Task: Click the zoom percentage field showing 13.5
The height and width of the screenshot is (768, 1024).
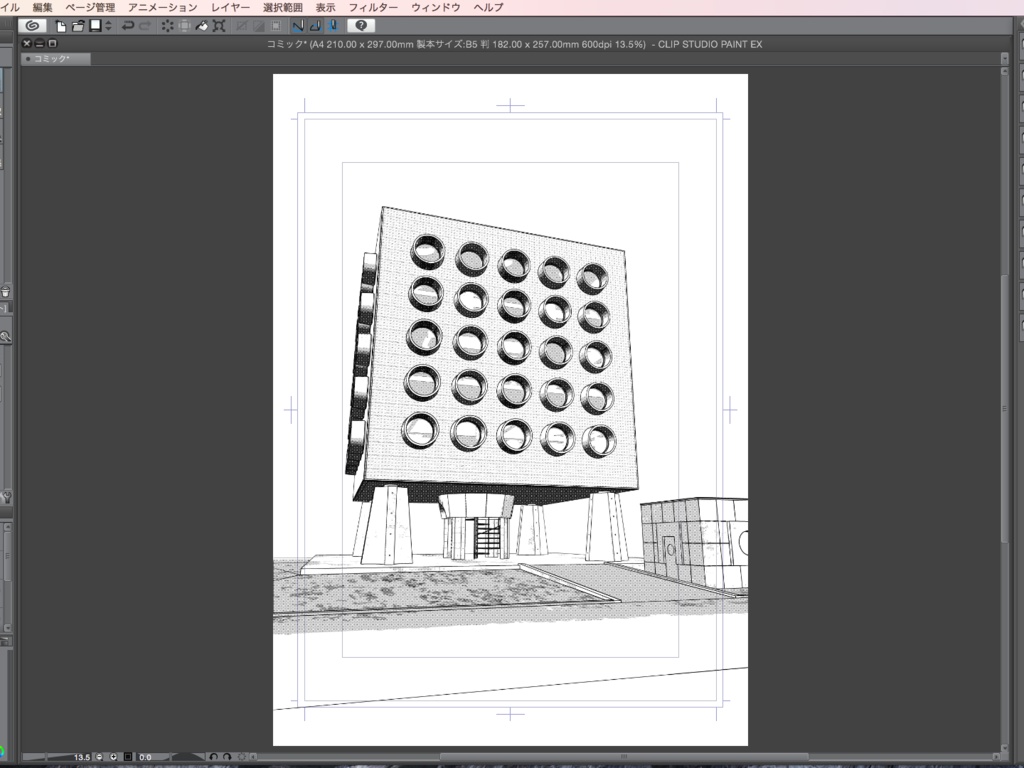Action: pos(82,757)
